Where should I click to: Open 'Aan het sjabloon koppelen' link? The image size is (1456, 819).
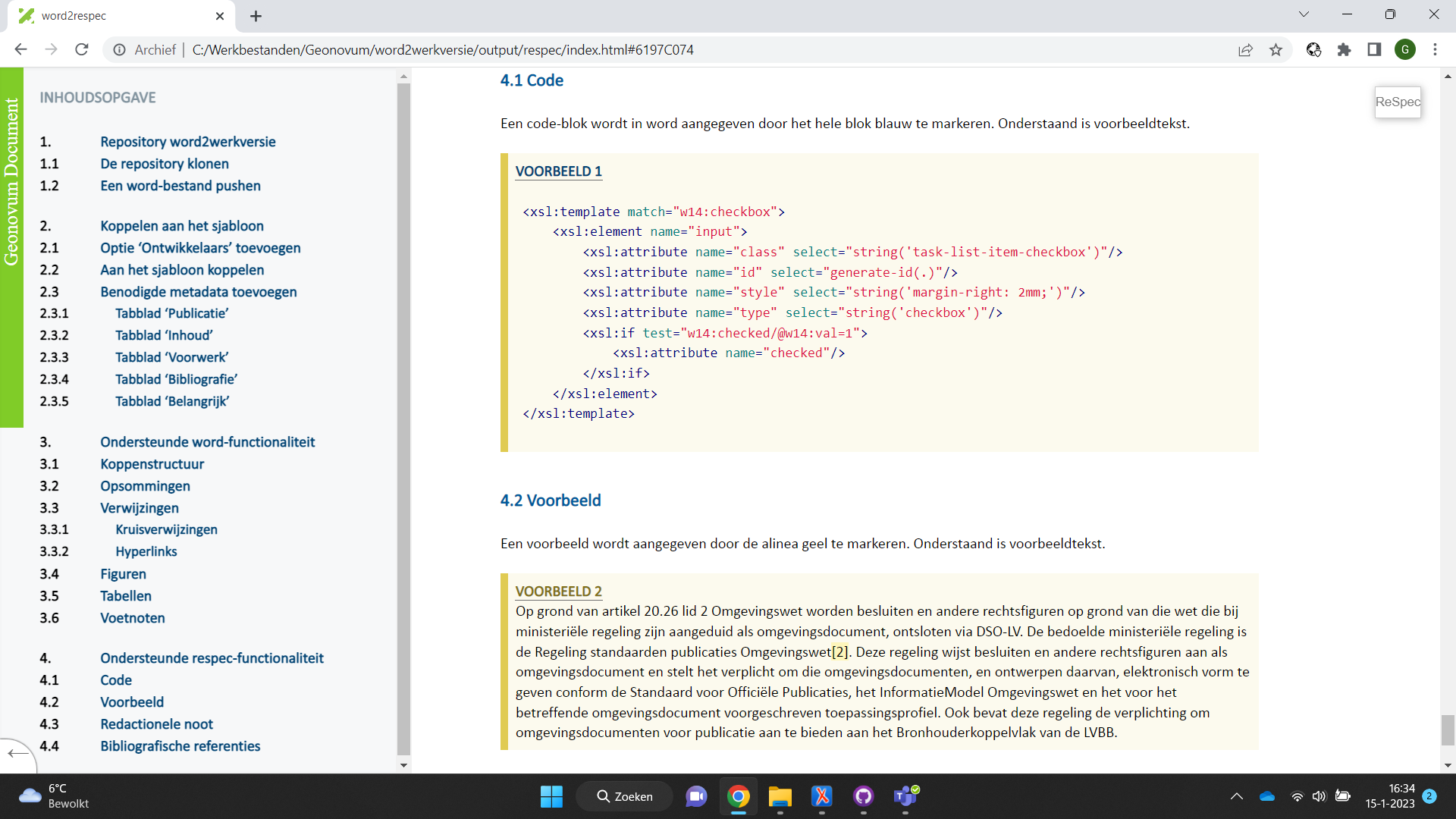pyautogui.click(x=182, y=270)
